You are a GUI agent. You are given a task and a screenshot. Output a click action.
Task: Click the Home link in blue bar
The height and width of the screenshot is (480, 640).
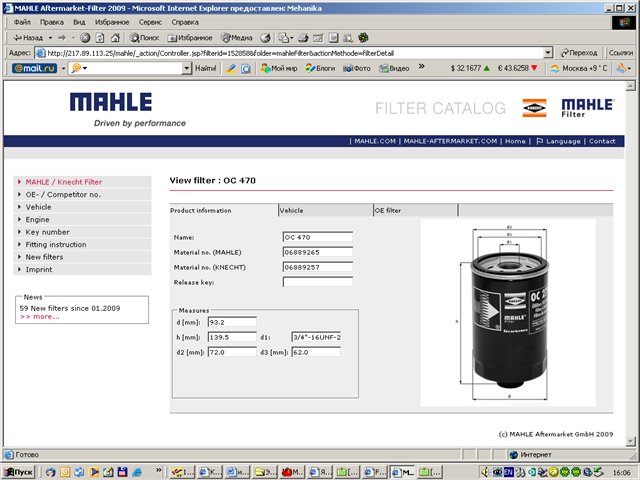(x=515, y=141)
